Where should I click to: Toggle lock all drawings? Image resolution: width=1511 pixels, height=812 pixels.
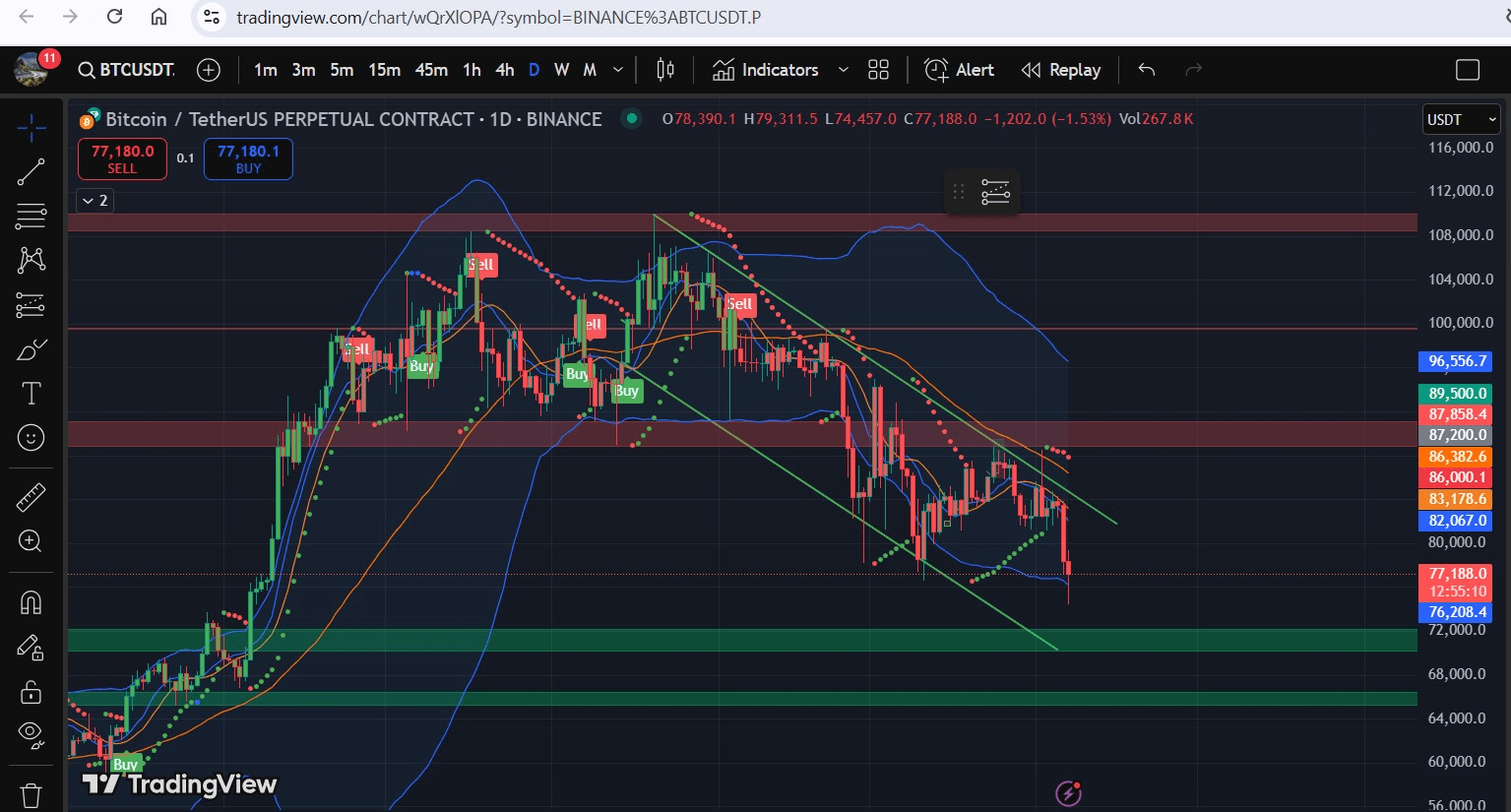click(31, 692)
